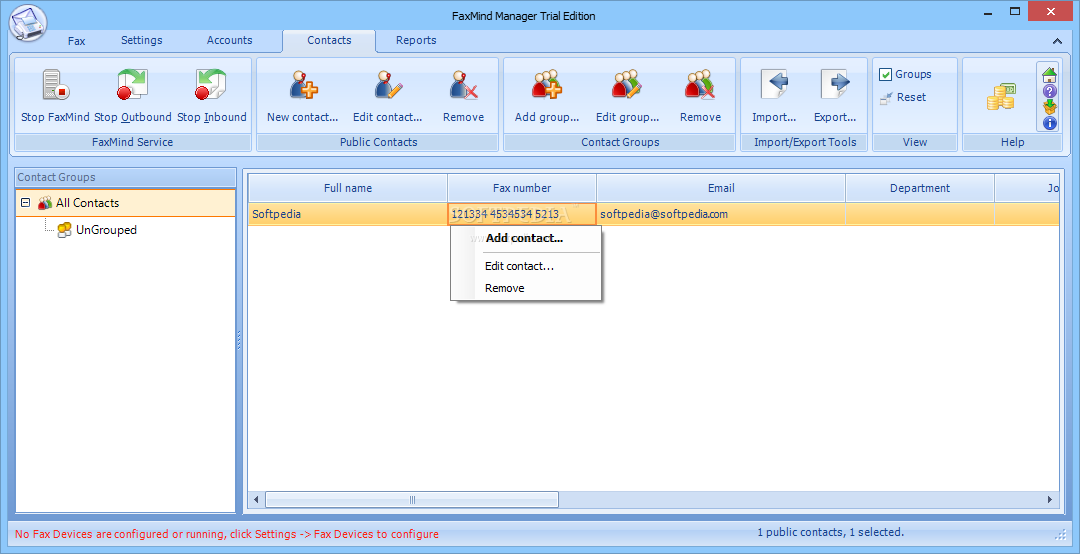Collapse the All Contacts tree node
The image size is (1080, 554).
[x=25, y=203]
